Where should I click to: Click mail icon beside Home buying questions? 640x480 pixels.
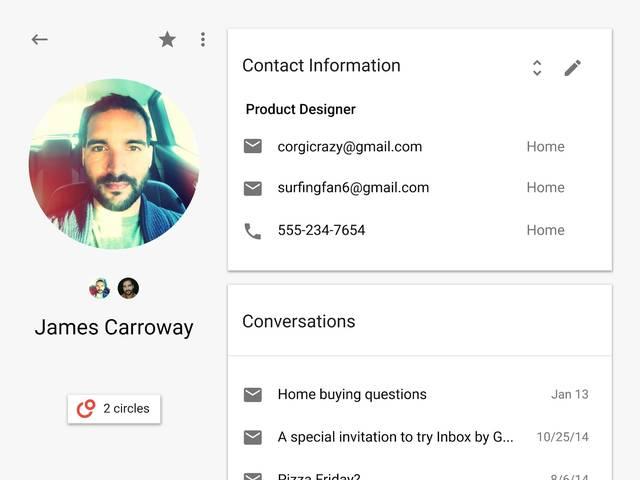coord(253,395)
